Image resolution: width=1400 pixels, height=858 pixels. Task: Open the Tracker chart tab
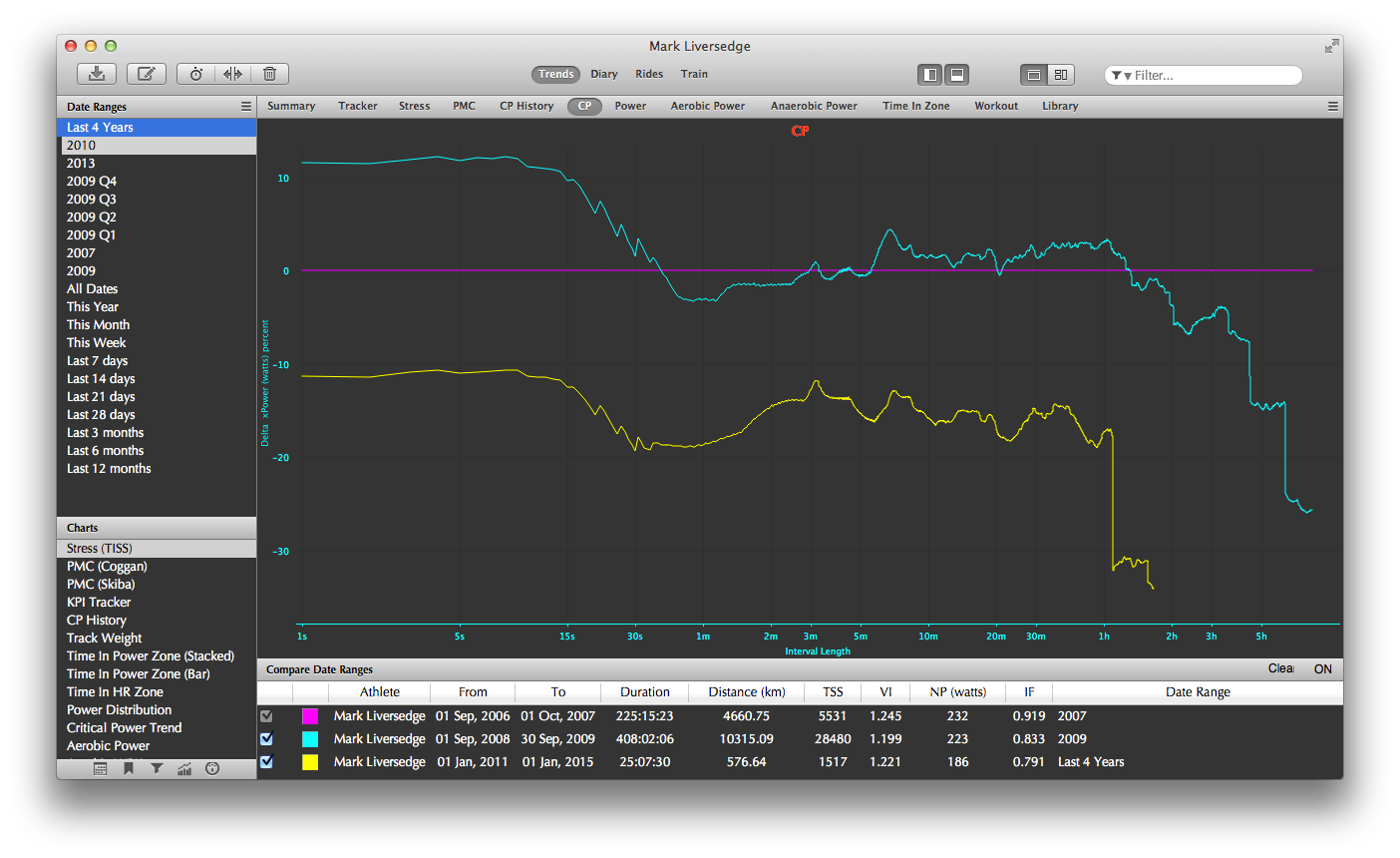[x=357, y=106]
